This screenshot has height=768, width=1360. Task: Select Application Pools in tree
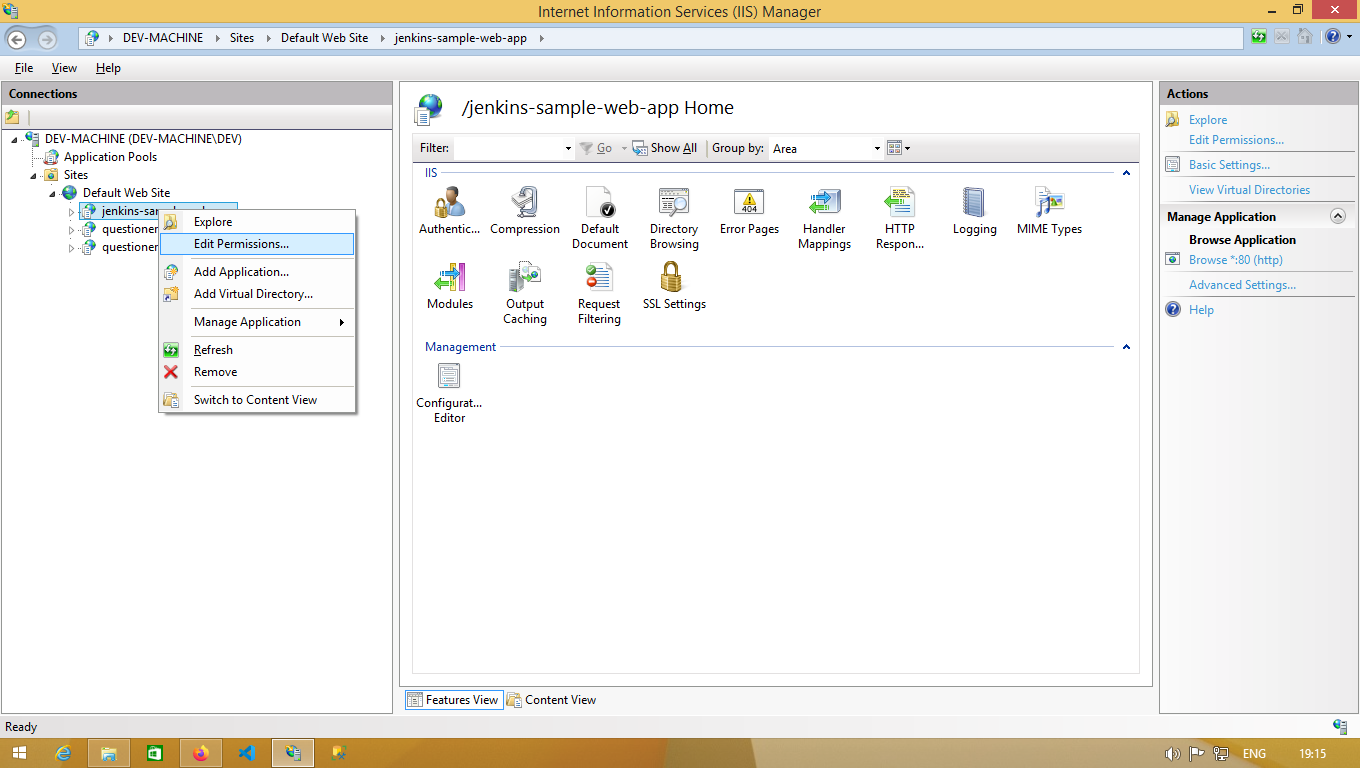(110, 157)
